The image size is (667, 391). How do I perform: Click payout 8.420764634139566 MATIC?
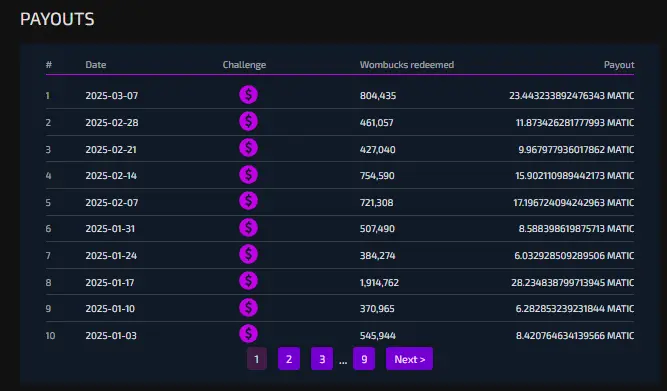[575, 336]
